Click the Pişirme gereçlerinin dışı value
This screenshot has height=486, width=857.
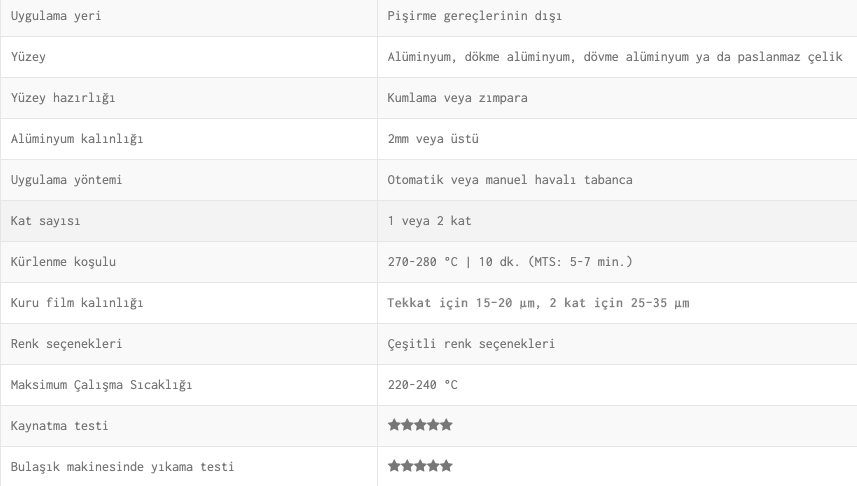pyautogui.click(x=474, y=16)
